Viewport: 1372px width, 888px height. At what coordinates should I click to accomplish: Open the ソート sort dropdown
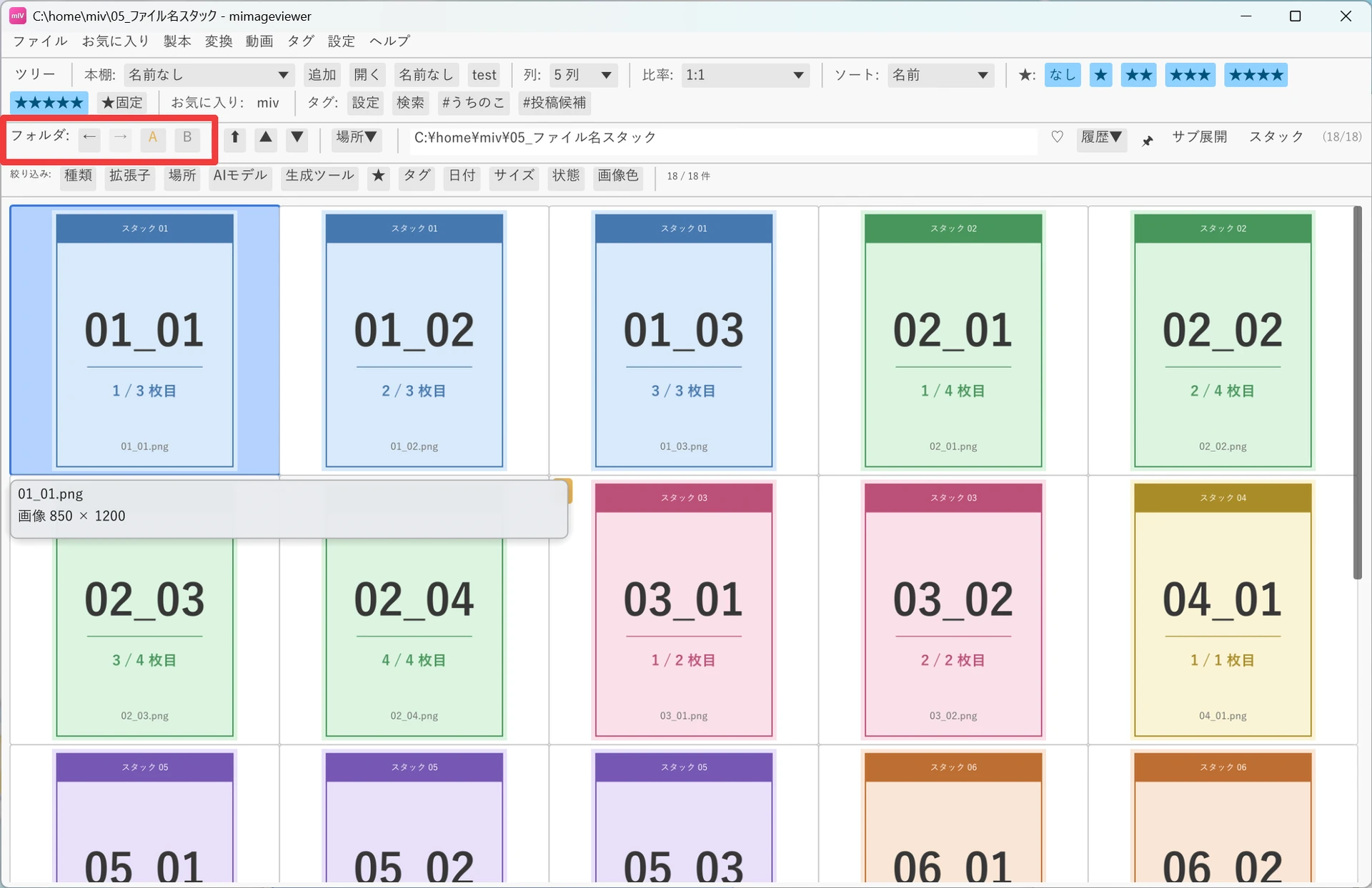(940, 75)
